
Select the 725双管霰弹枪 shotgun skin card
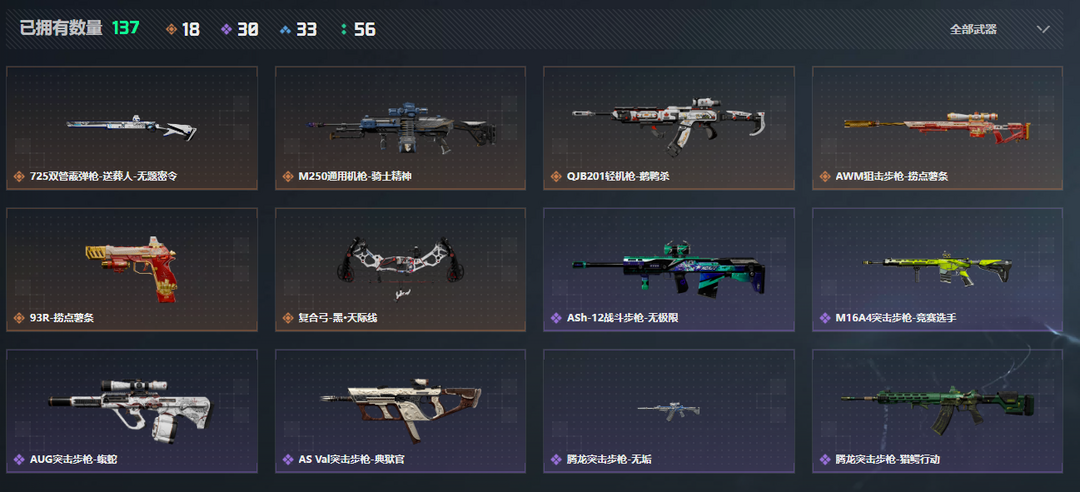[132, 128]
